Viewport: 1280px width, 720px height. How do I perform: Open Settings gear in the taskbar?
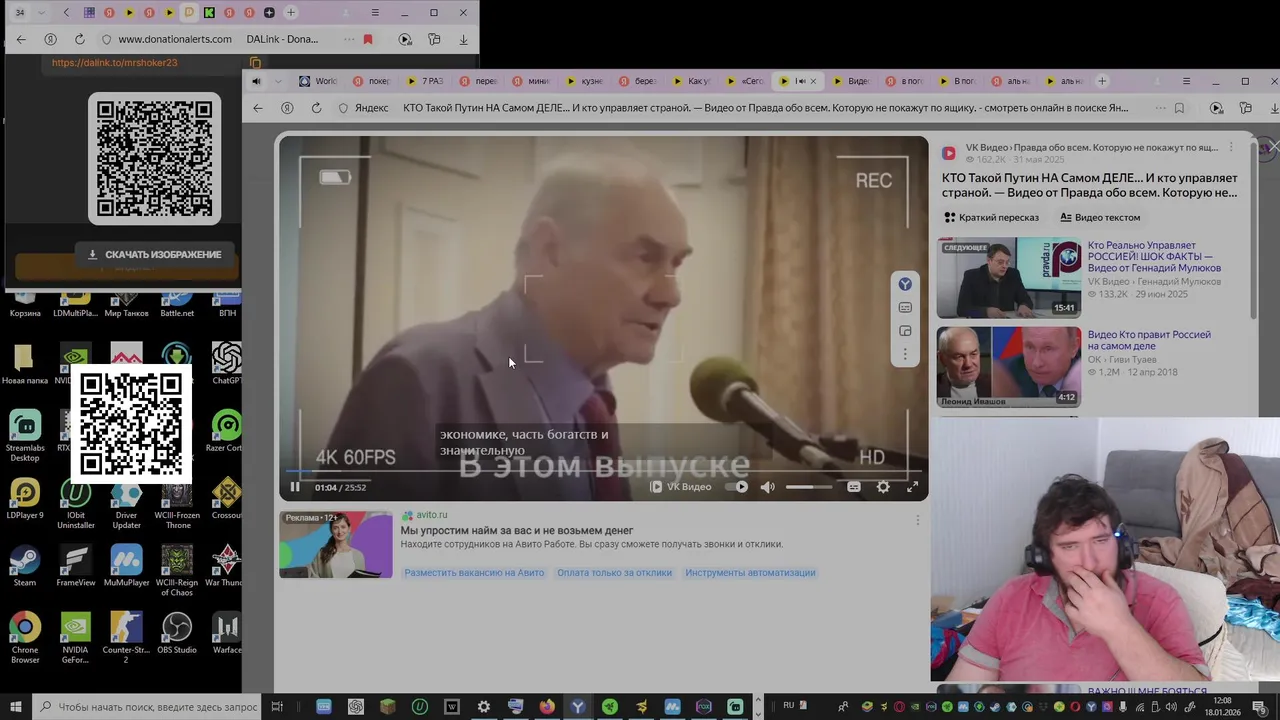click(x=483, y=706)
